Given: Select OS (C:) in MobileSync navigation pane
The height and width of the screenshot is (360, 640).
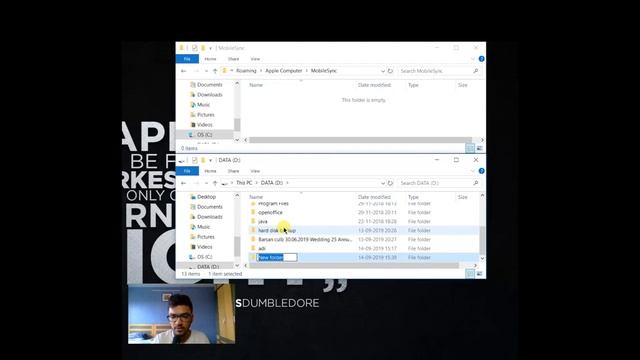Looking at the screenshot, I should [x=204, y=135].
